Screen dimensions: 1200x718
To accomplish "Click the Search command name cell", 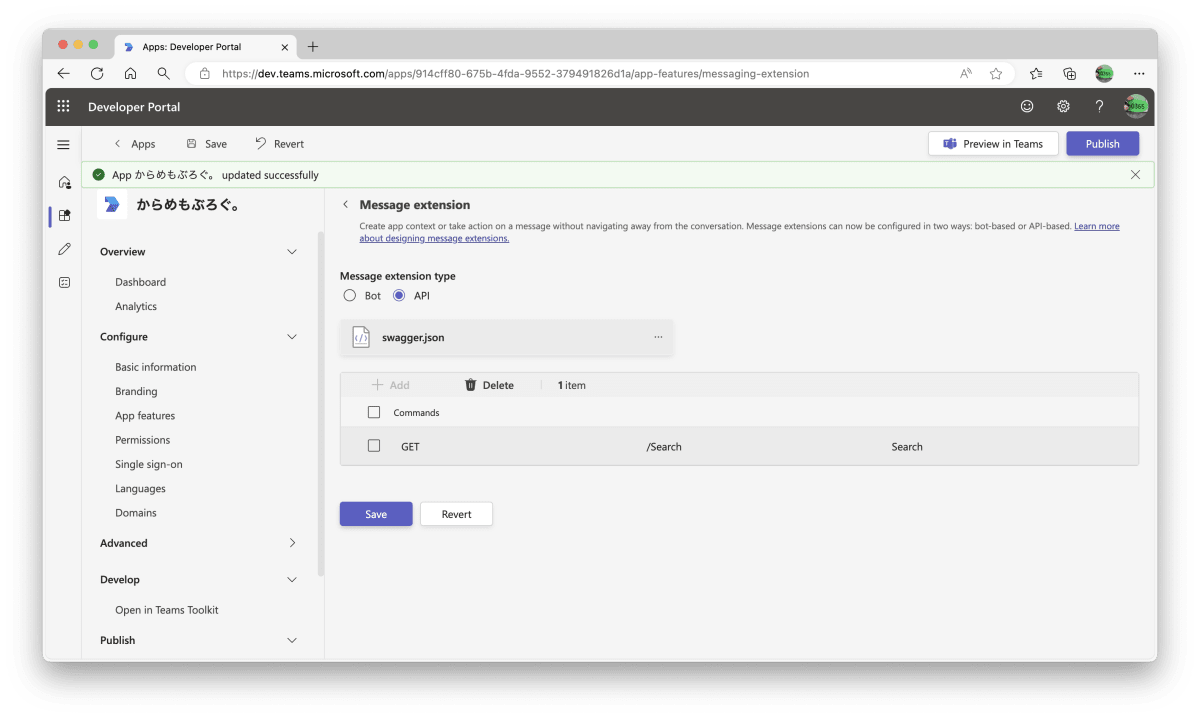I will 907,447.
